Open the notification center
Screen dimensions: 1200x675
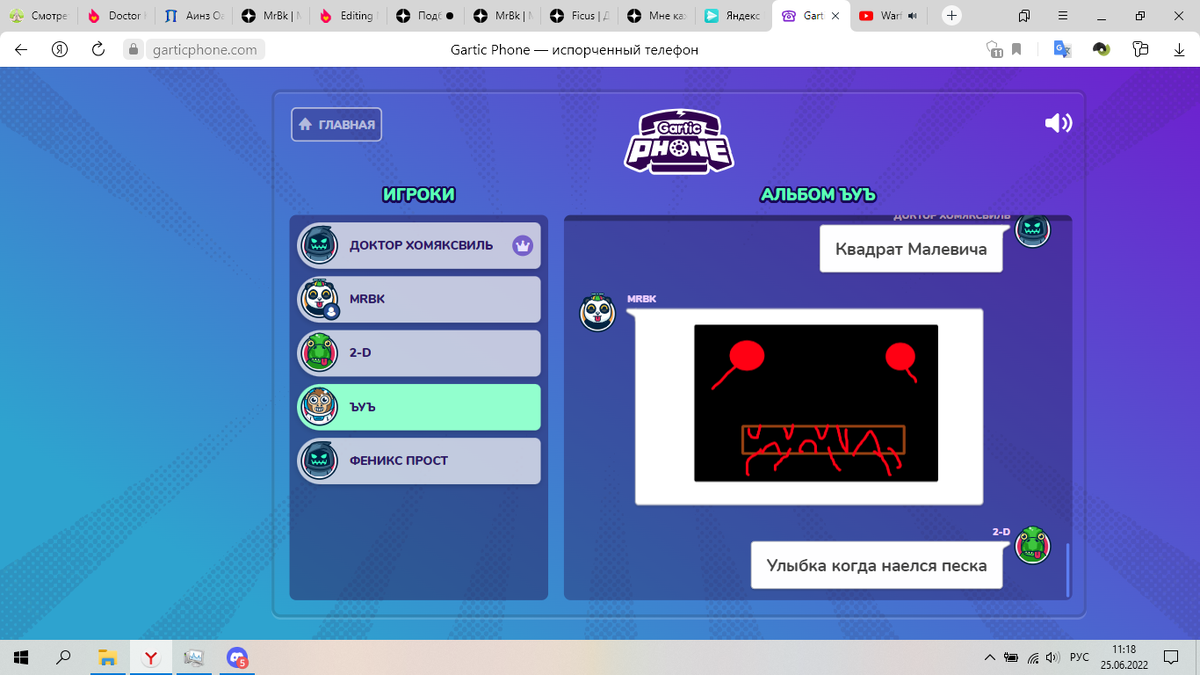click(1171, 657)
